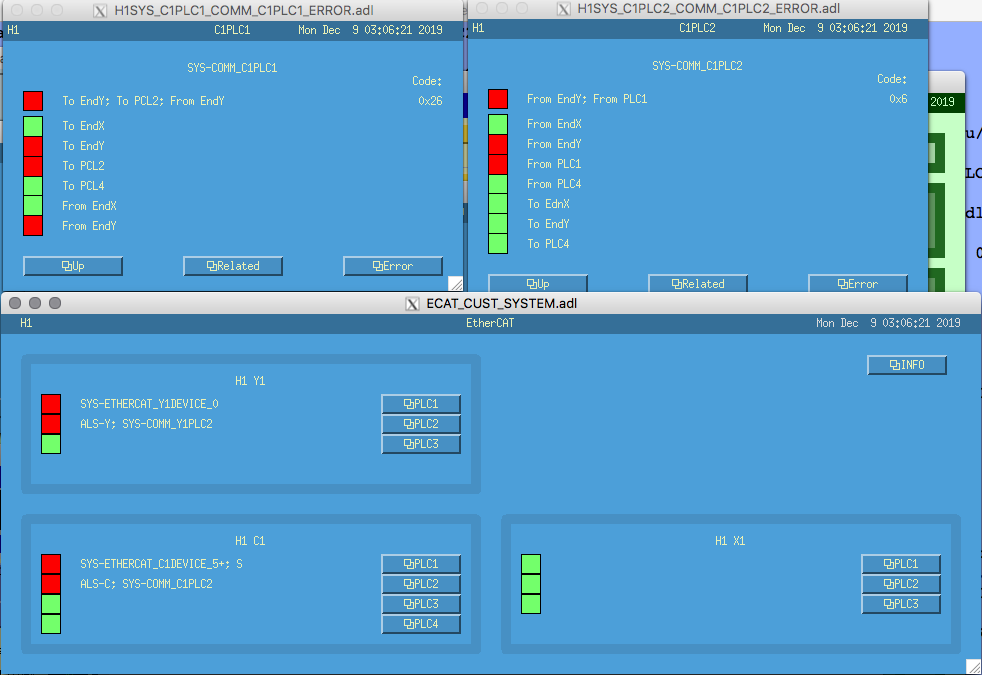982x675 pixels.
Task: Open Error menu in the C1PLC1 window
Action: (x=393, y=266)
